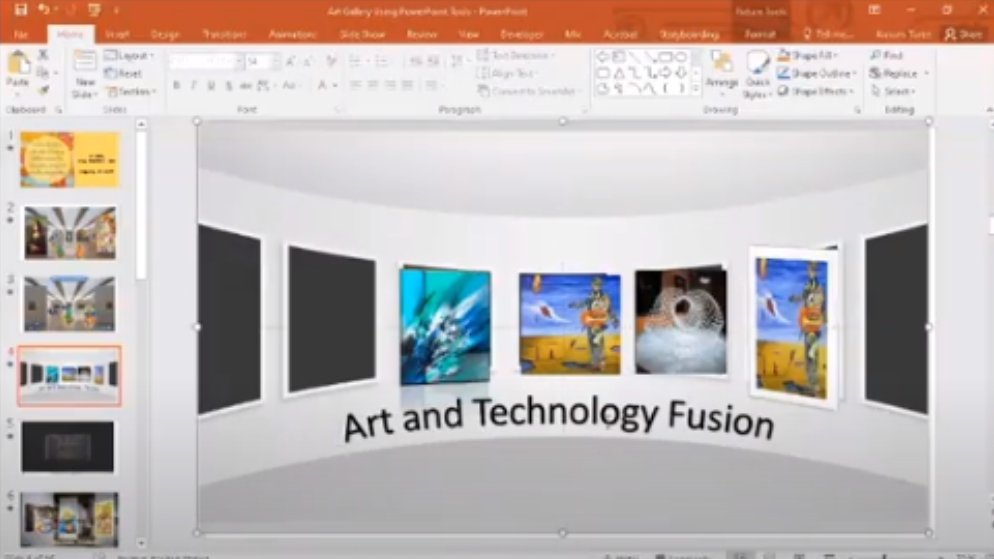Choose the oval shape in gallery

click(x=681, y=56)
